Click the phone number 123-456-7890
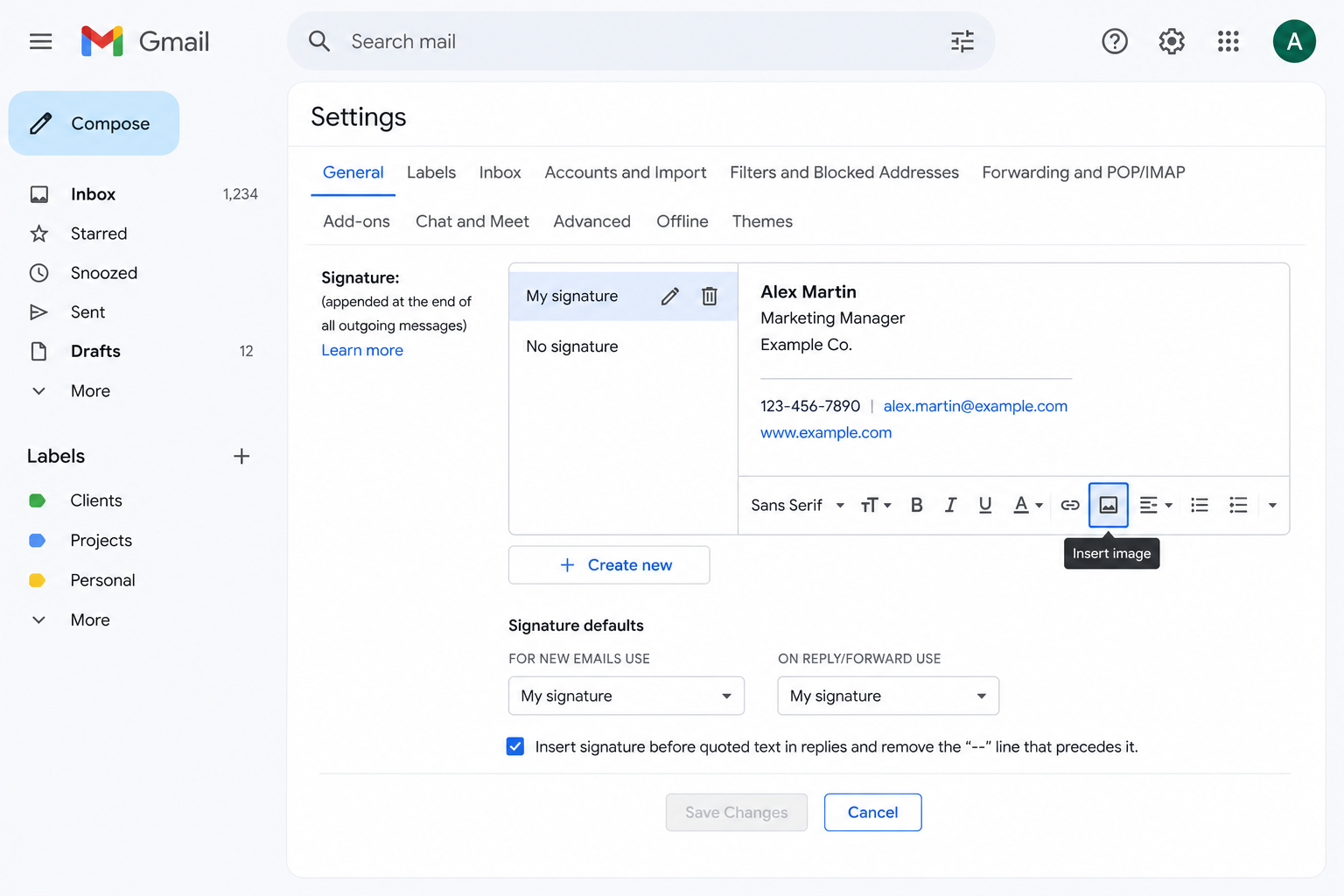This screenshot has height=896, width=1344. tap(810, 406)
